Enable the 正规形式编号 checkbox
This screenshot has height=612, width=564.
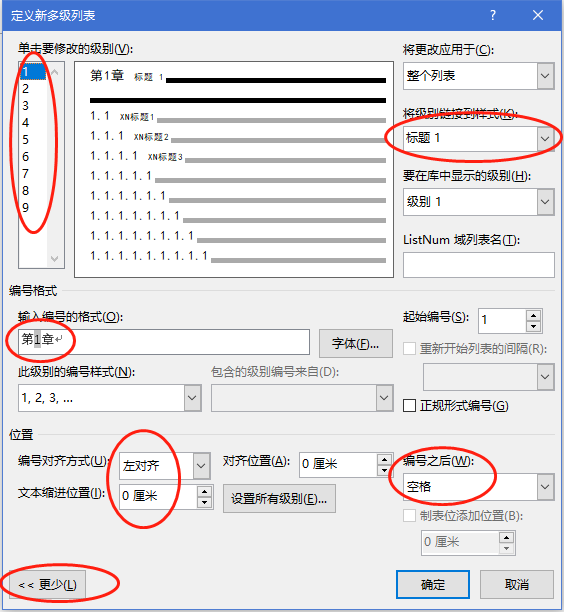(x=409, y=406)
